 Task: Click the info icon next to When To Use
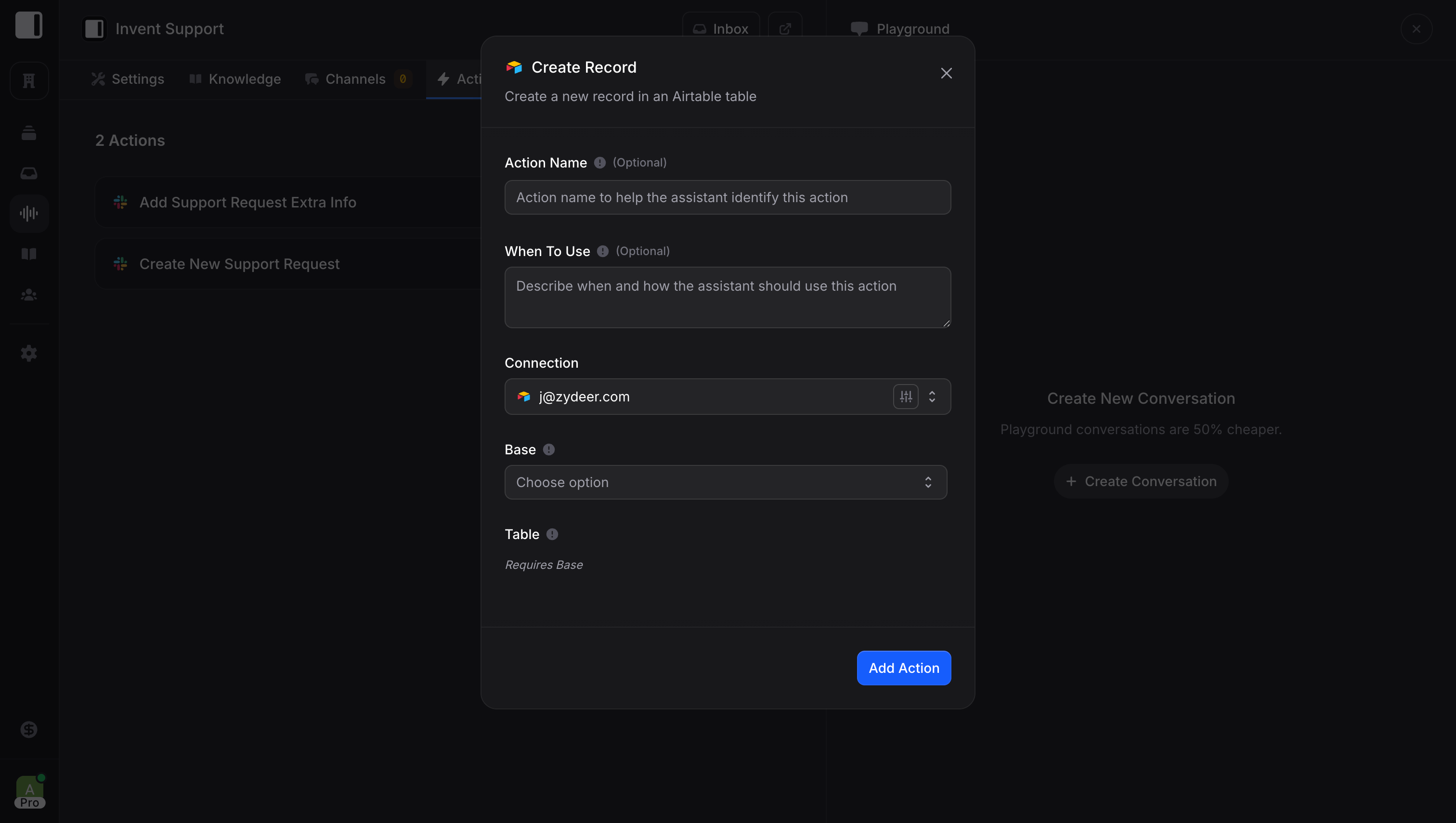tap(603, 251)
